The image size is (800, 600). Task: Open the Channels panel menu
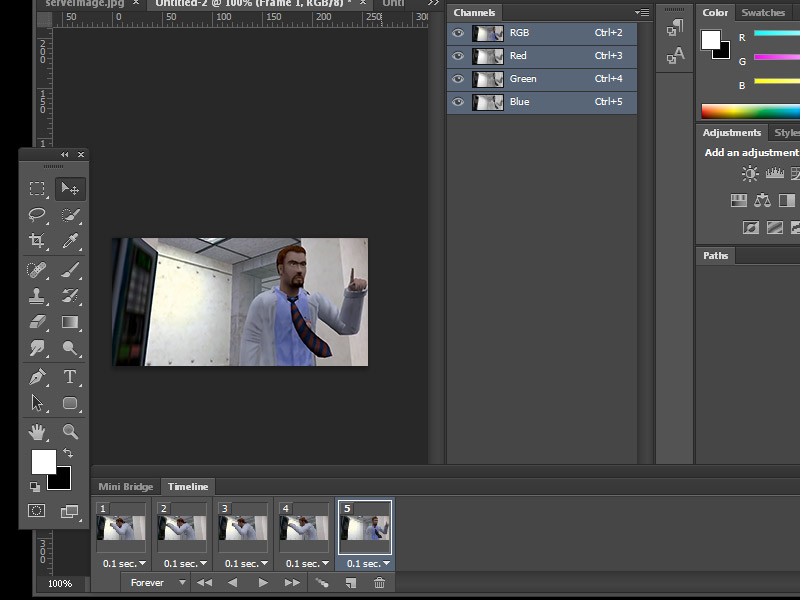tap(642, 12)
